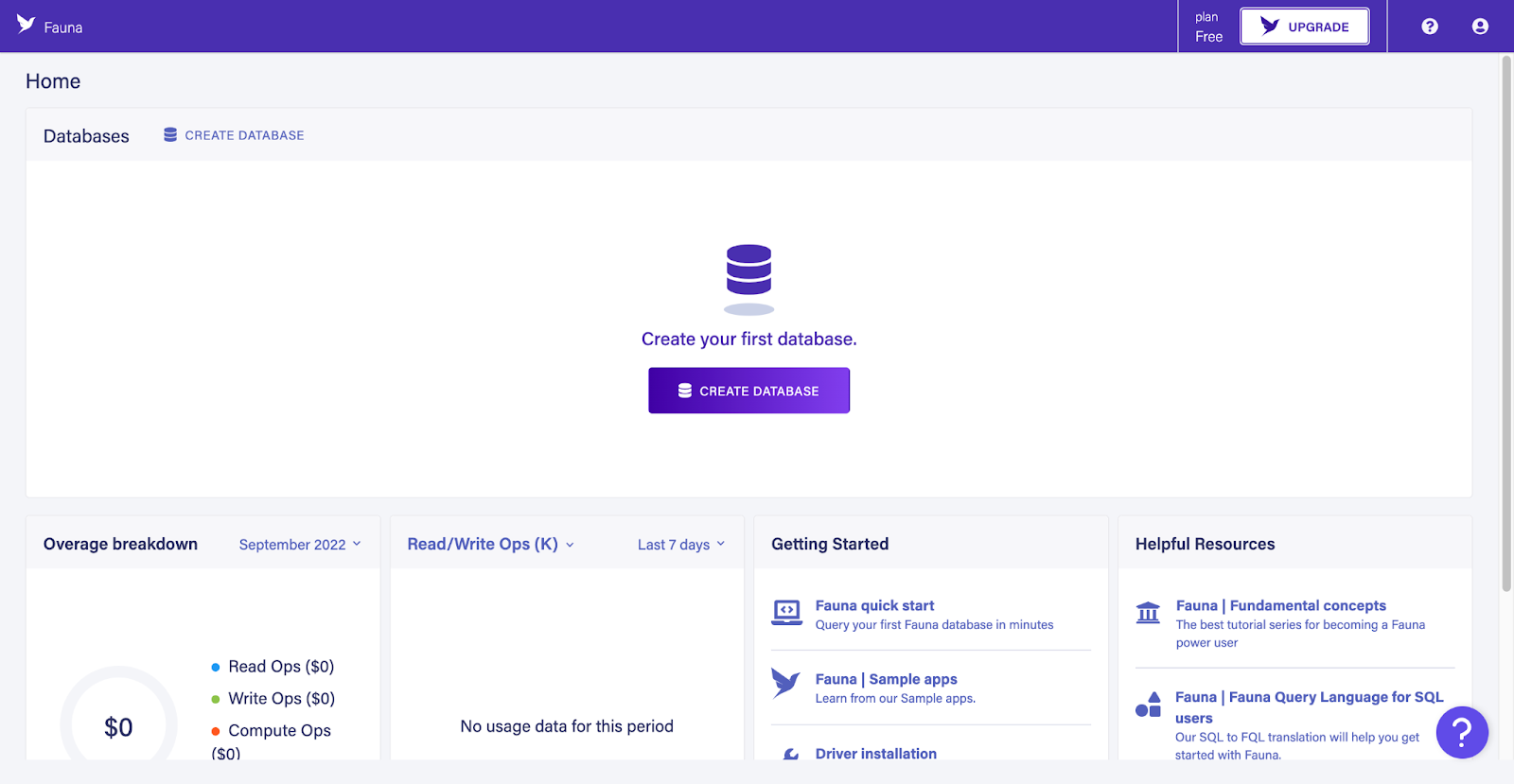Click the Fundamental concepts institution icon
The image size is (1514, 784).
click(x=1148, y=613)
